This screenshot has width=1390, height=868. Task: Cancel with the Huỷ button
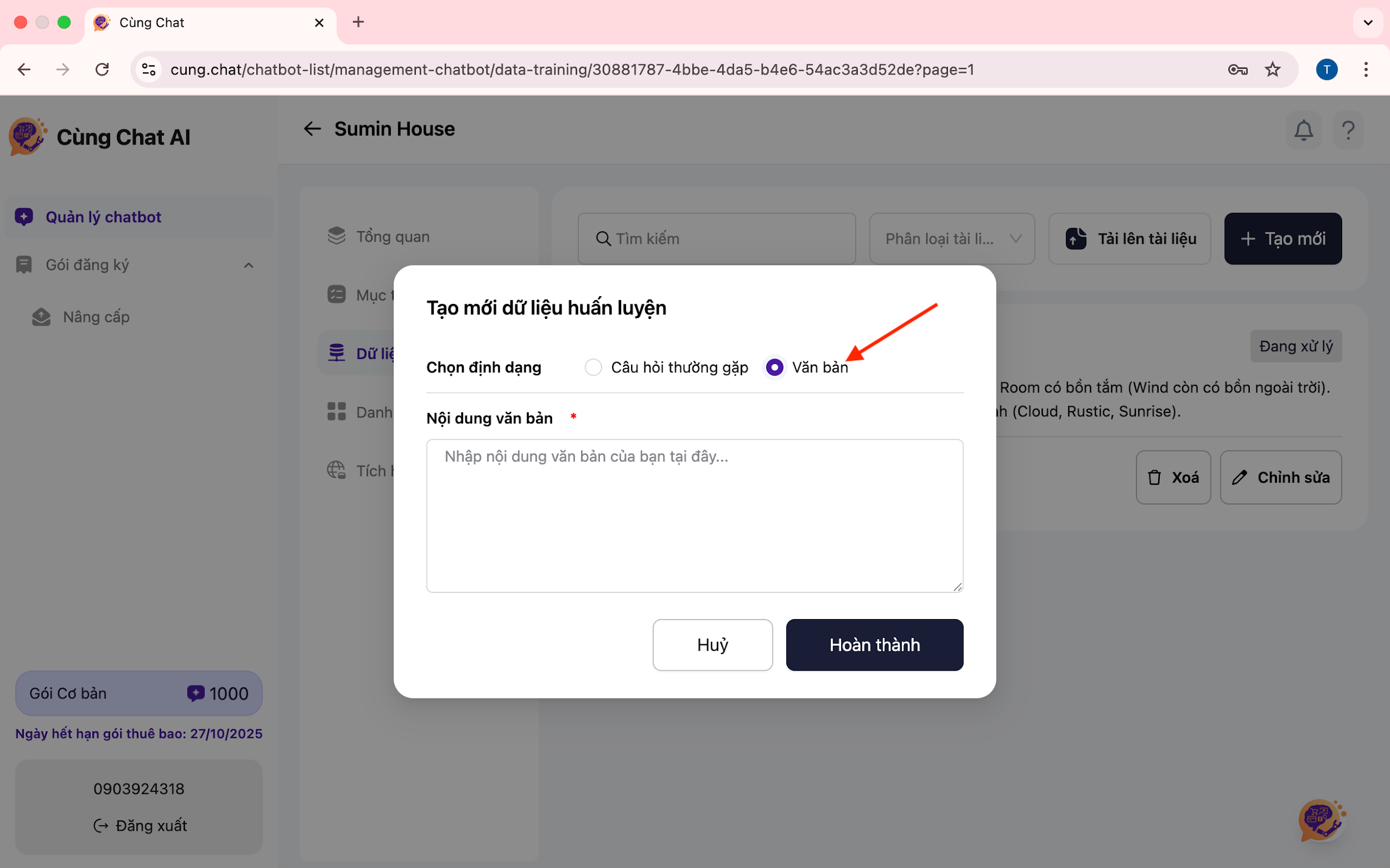click(x=712, y=645)
